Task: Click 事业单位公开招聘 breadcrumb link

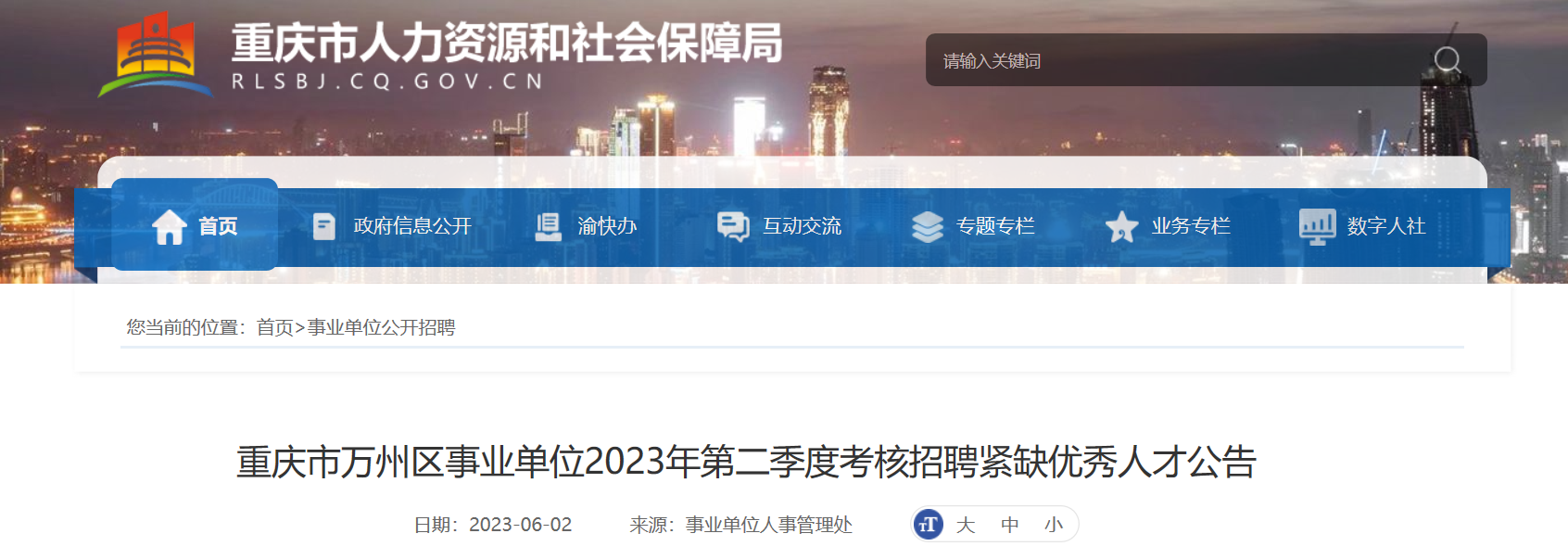Action: (x=381, y=327)
